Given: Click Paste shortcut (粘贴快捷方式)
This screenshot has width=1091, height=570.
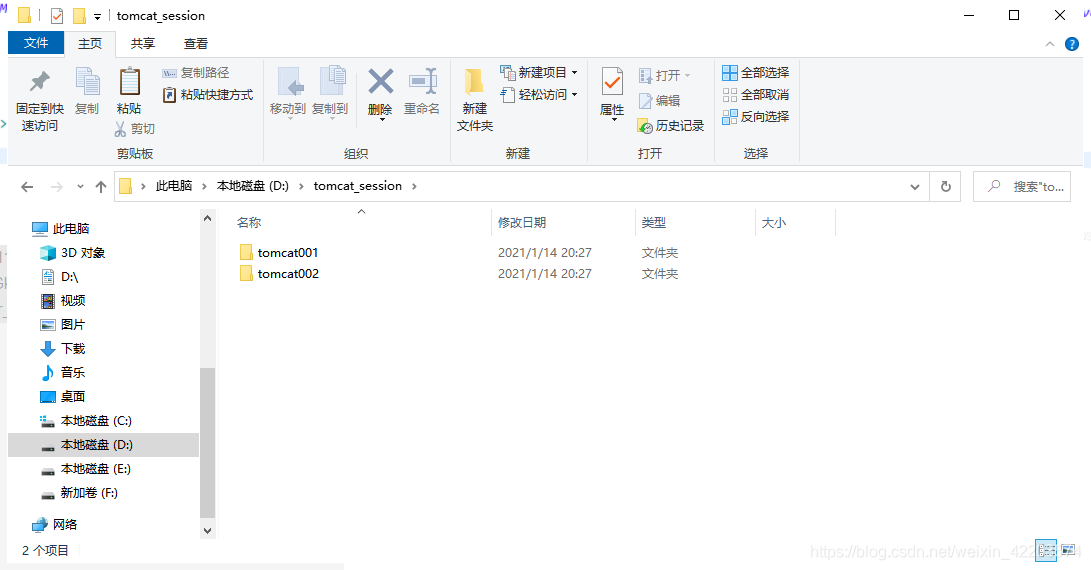Looking at the screenshot, I should (207, 95).
